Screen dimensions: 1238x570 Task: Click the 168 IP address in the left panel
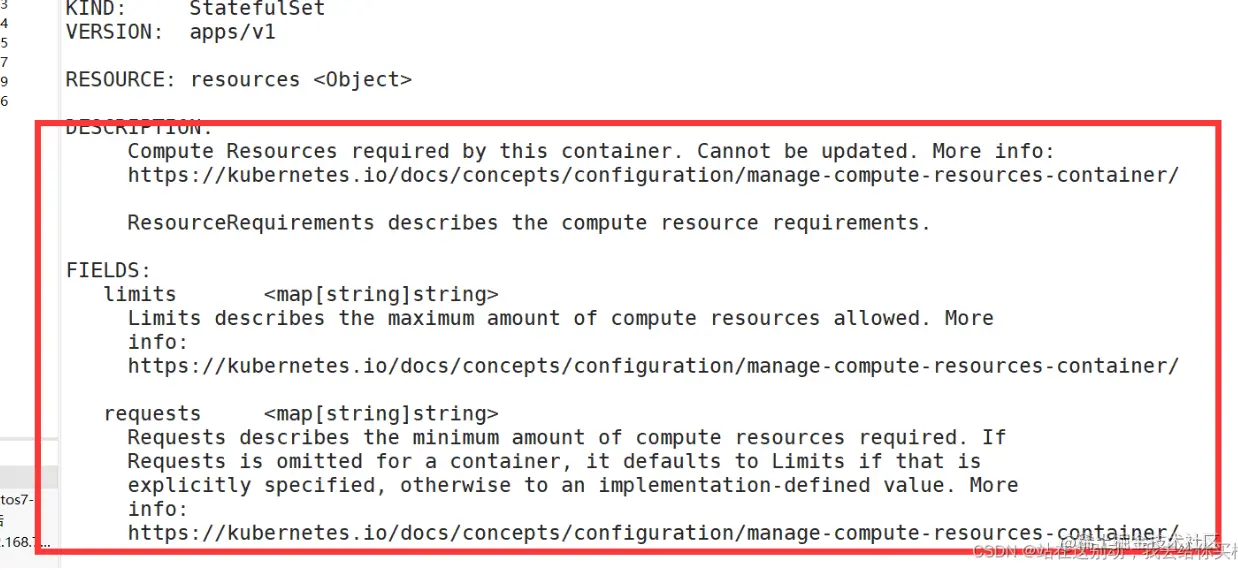pyautogui.click(x=25, y=543)
